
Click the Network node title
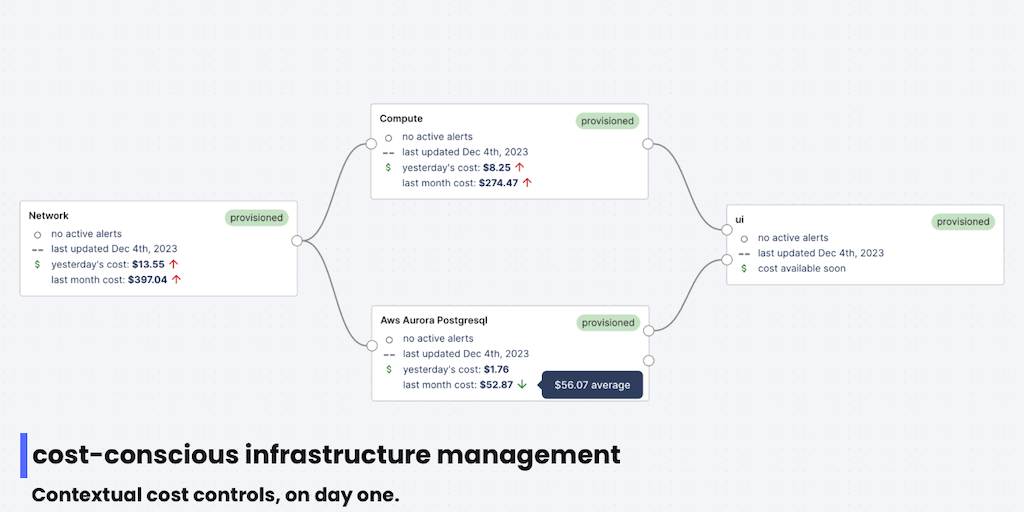(x=49, y=215)
